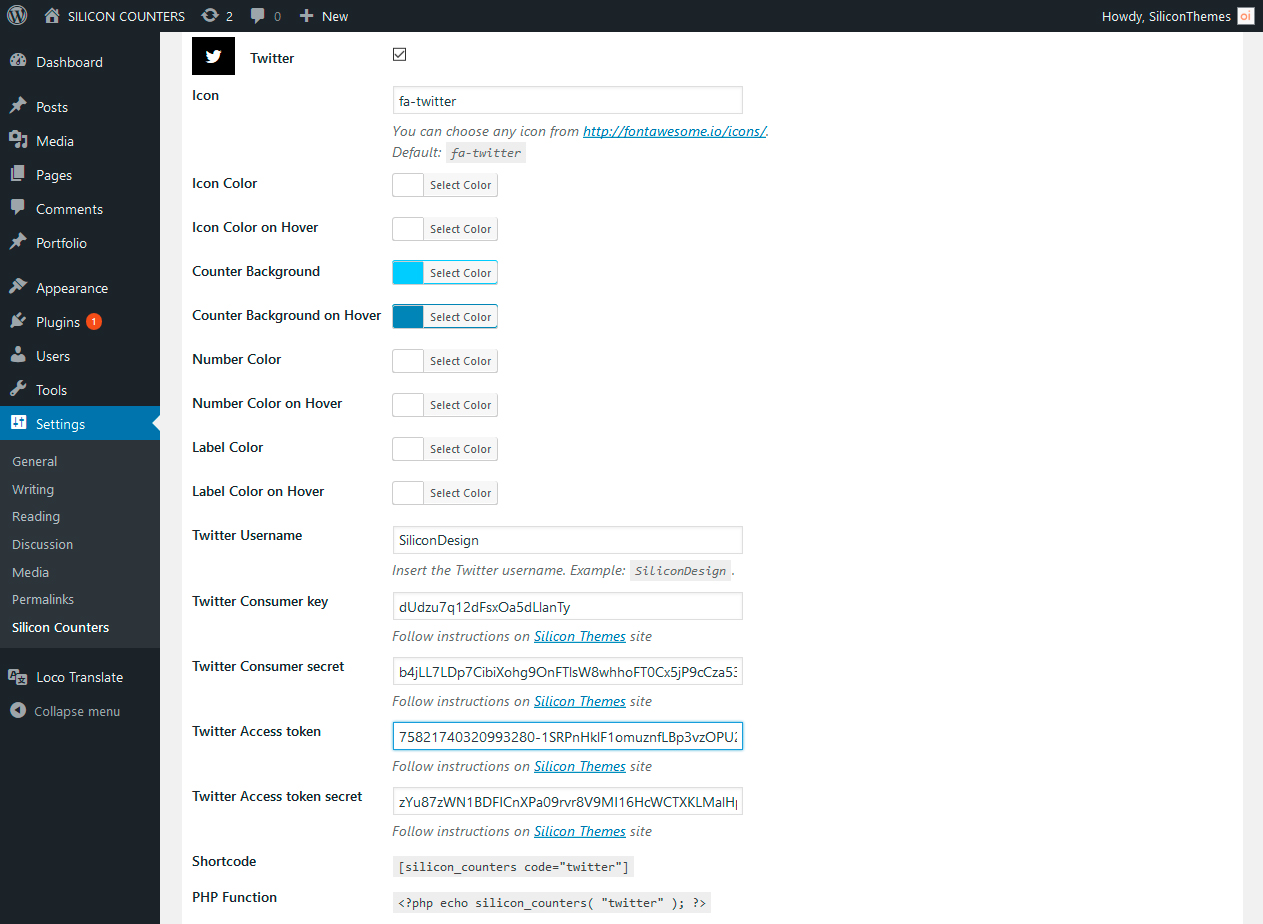Click the Portfolio pin icon
Viewport: 1263px width, 924px height.
coord(18,242)
